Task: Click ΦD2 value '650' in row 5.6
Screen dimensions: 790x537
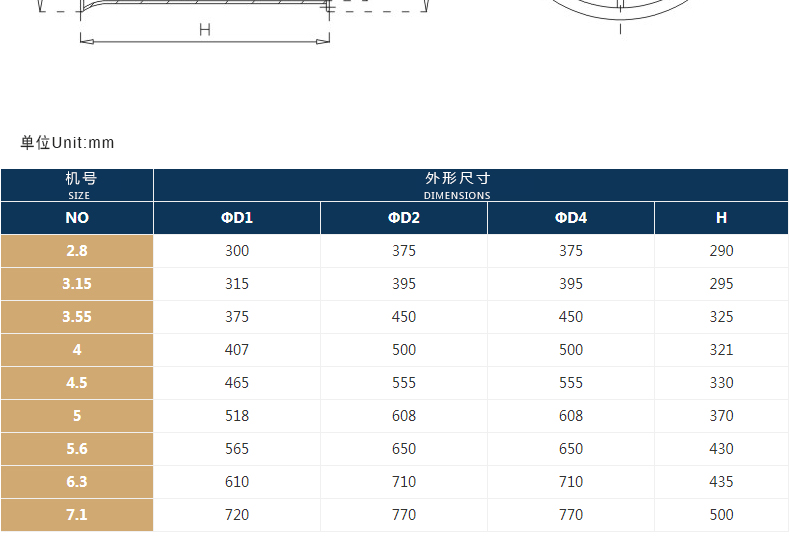Action: [x=404, y=449]
